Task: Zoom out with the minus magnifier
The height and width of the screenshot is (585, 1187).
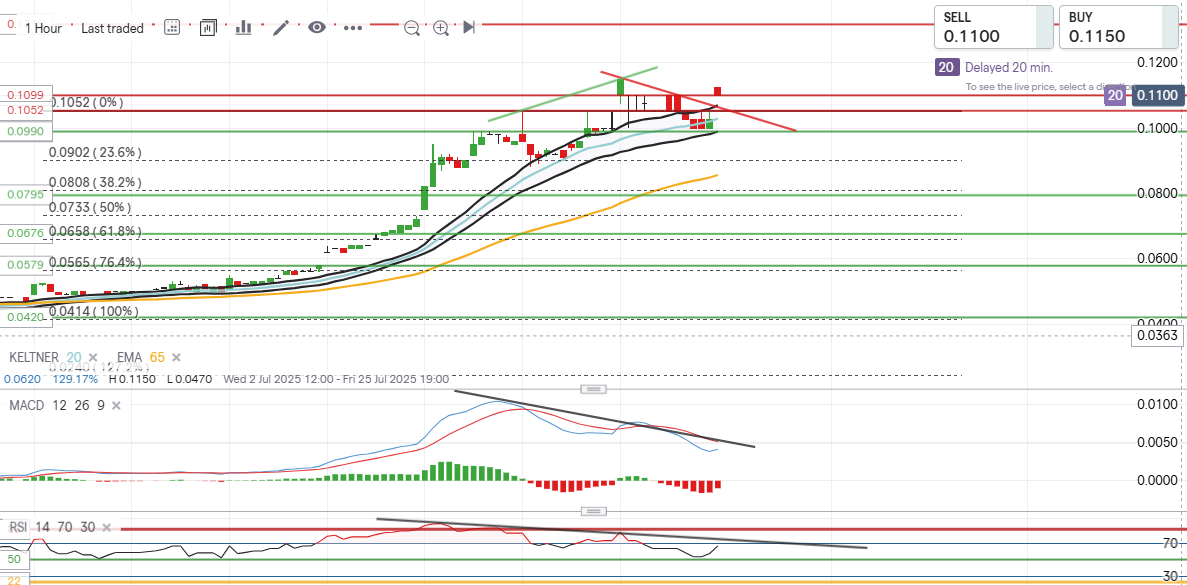Action: 412,28
